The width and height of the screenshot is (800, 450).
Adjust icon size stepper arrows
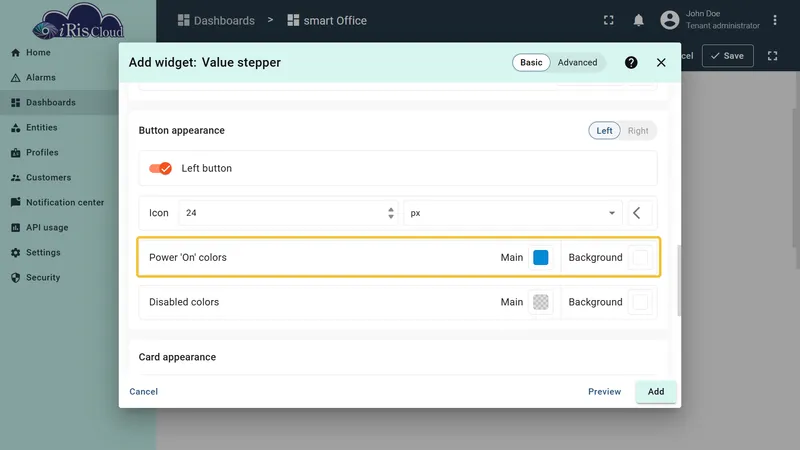pos(391,213)
